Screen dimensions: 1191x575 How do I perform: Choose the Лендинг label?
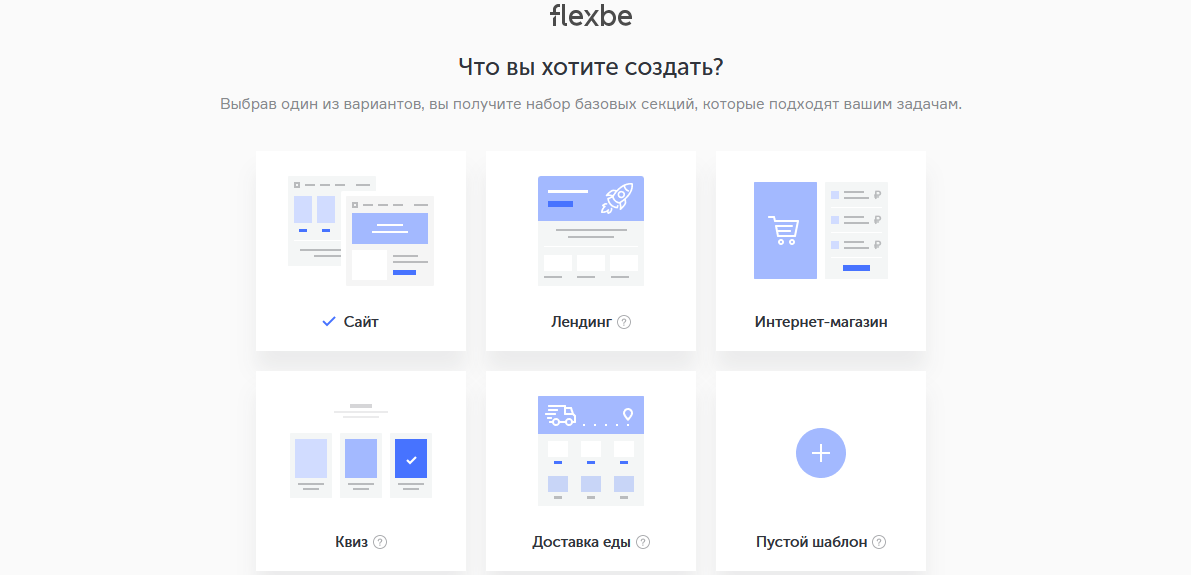(x=581, y=322)
